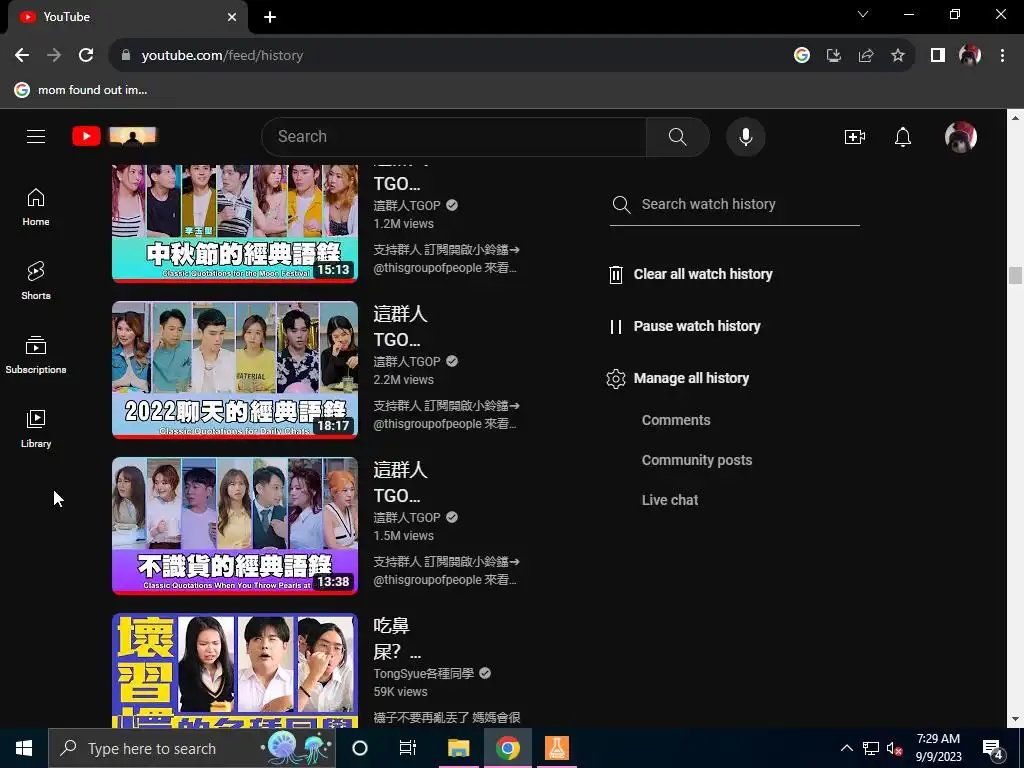Open the YouTube guide hamburger menu
Screen dimensions: 1024x768
36,136
